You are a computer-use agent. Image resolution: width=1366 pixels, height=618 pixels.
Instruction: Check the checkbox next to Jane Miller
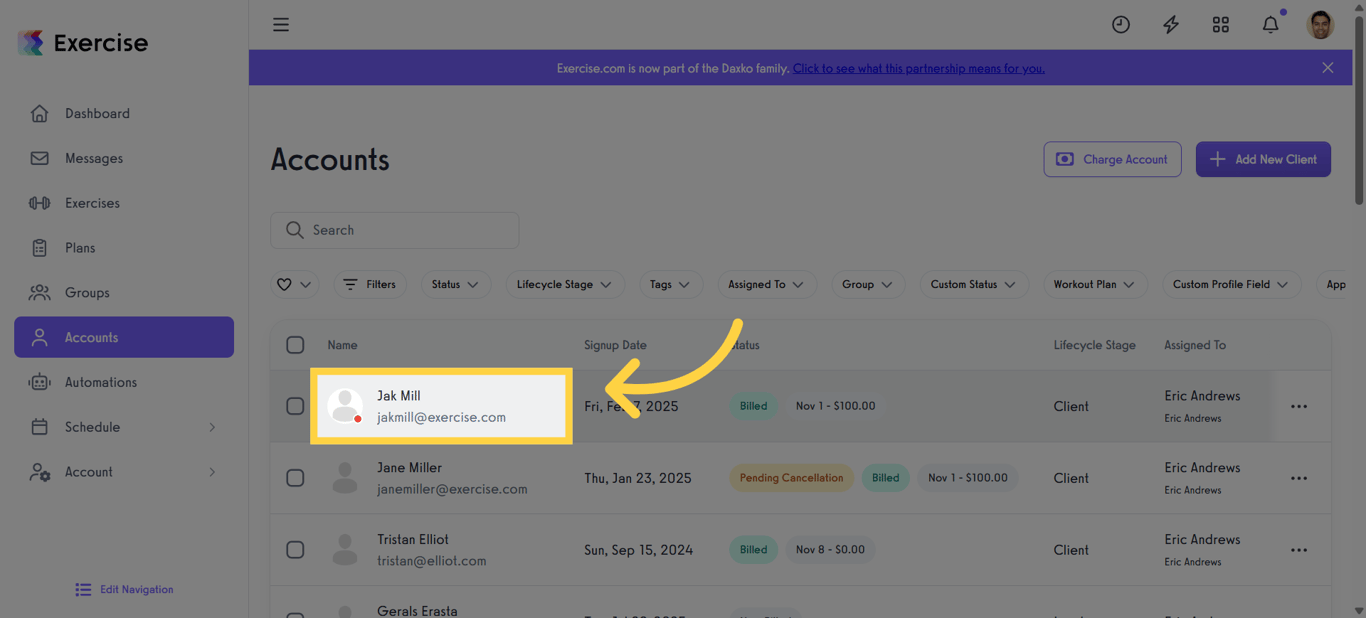295,478
